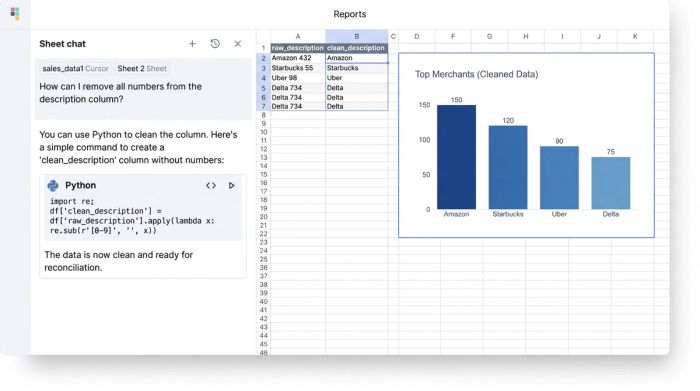Click the Sheet chat panel heading
The height and width of the screenshot is (391, 700).
62,44
